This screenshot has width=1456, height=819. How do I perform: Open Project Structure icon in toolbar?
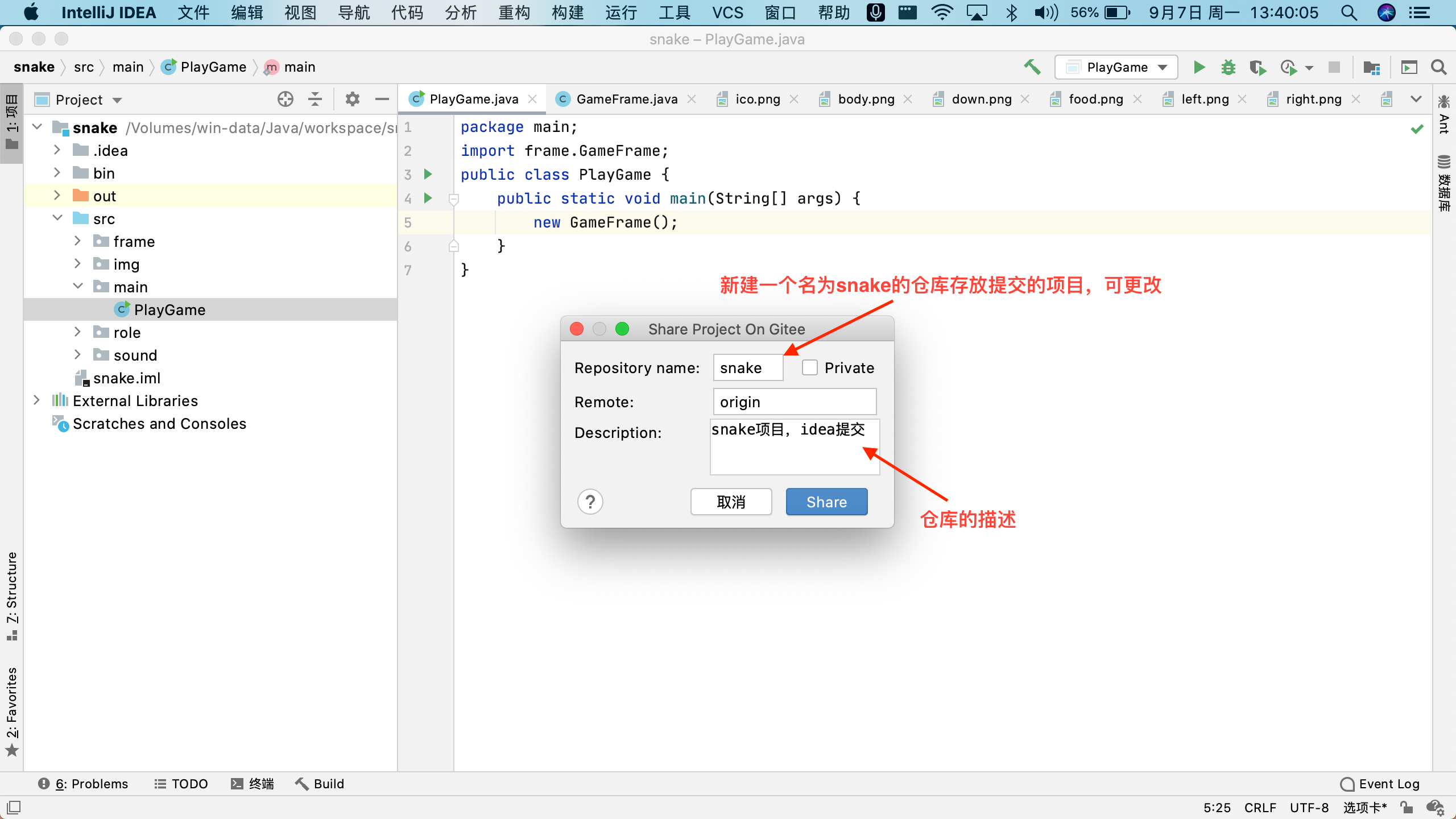pos(1372,67)
